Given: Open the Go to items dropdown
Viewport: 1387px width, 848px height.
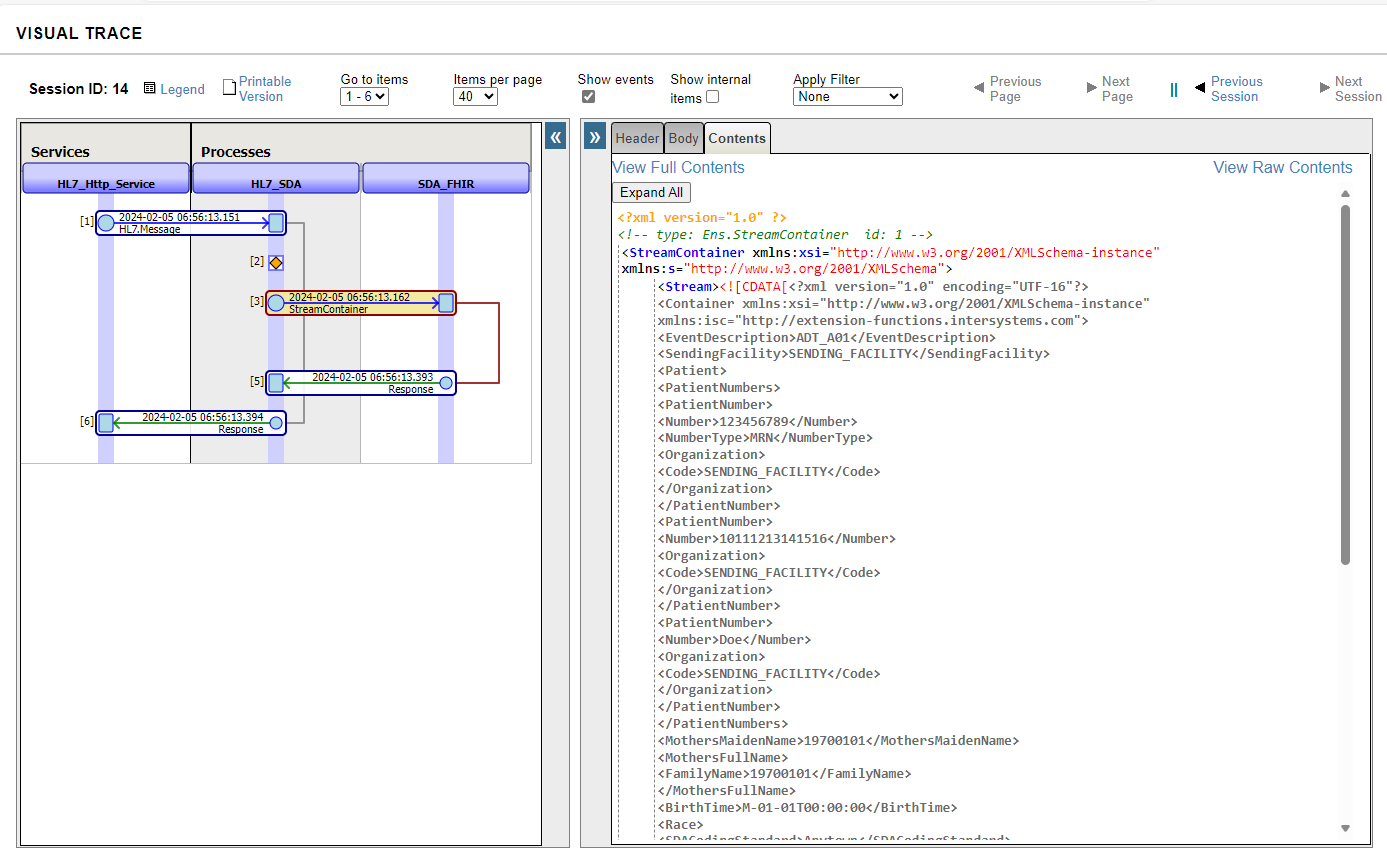Looking at the screenshot, I should (x=364, y=97).
